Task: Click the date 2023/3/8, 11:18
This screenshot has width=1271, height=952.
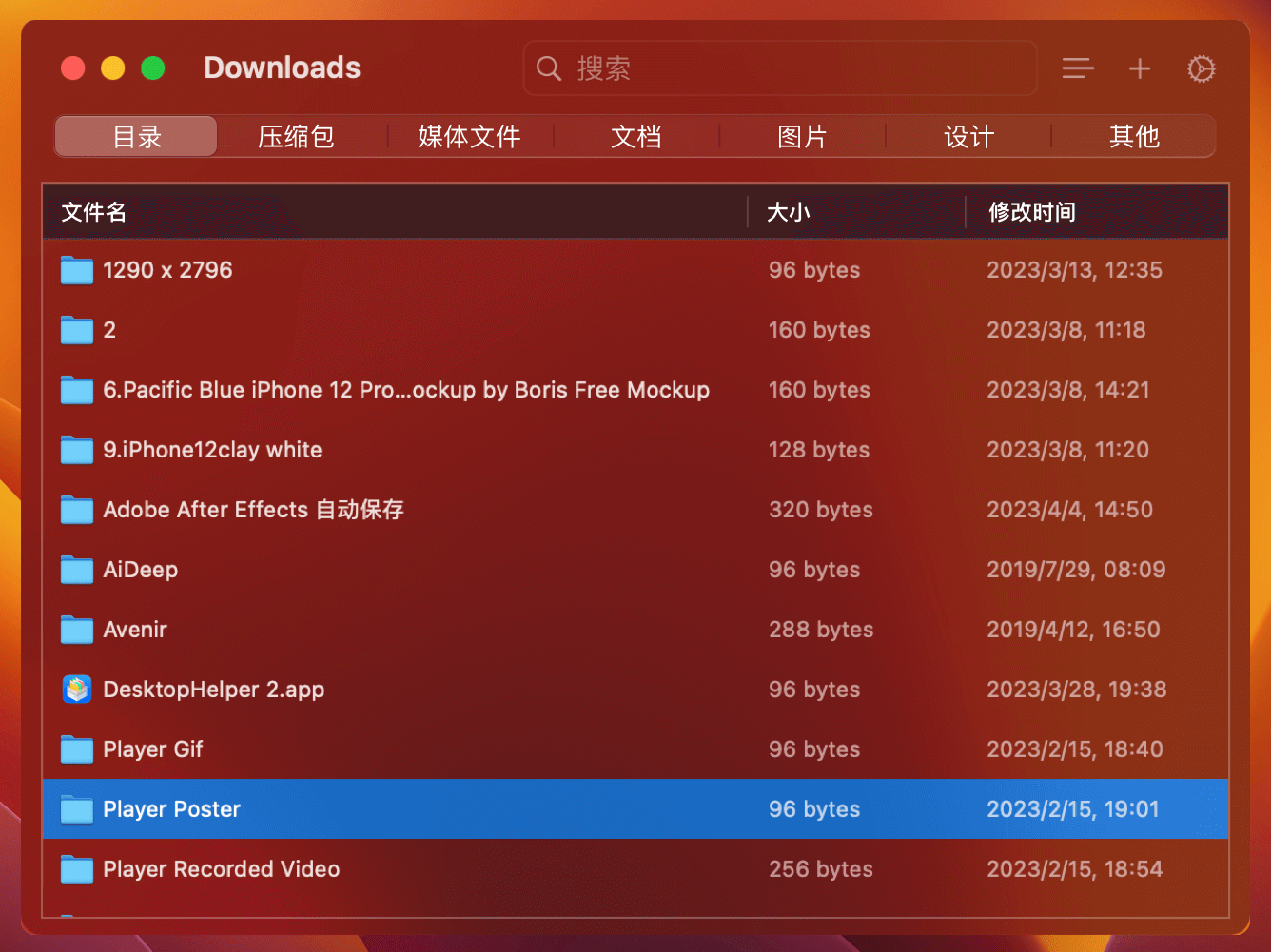Action: [1066, 330]
